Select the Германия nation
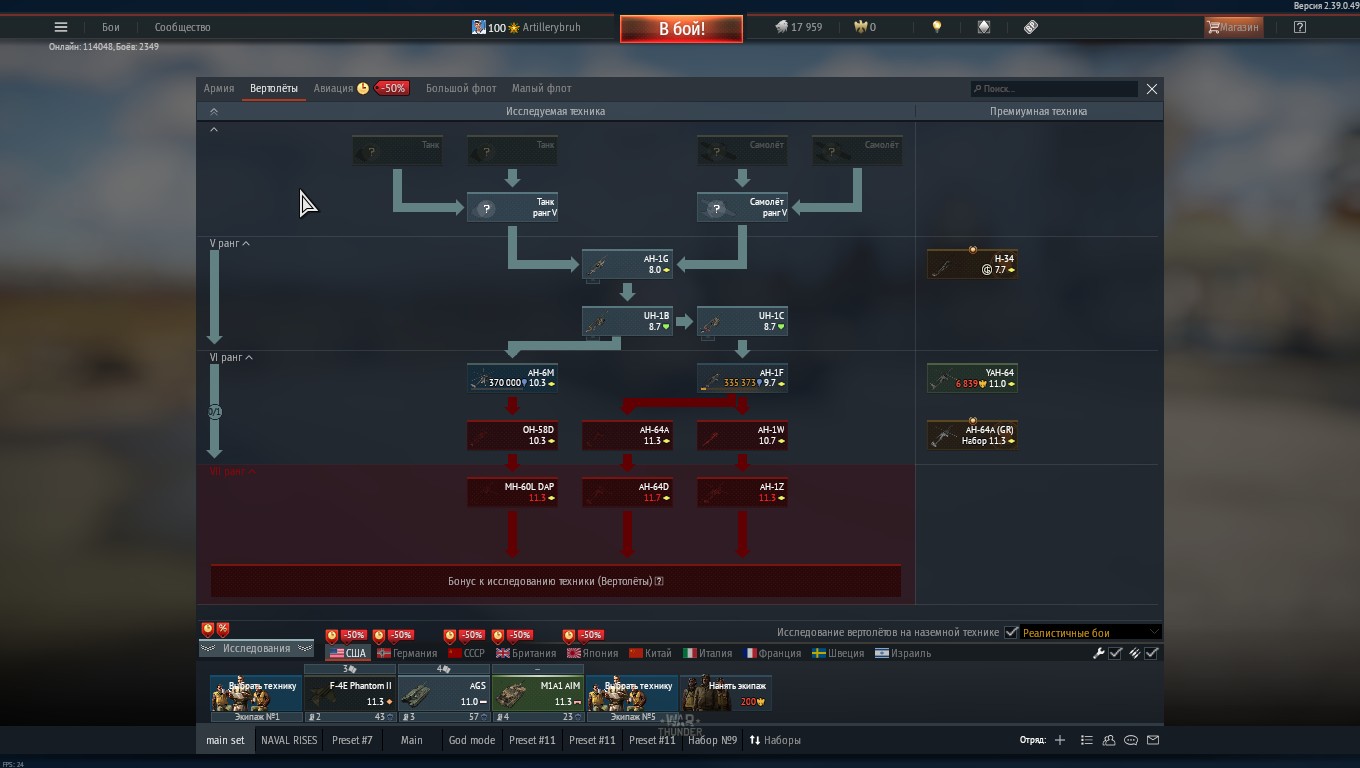1360x768 pixels. pos(406,653)
